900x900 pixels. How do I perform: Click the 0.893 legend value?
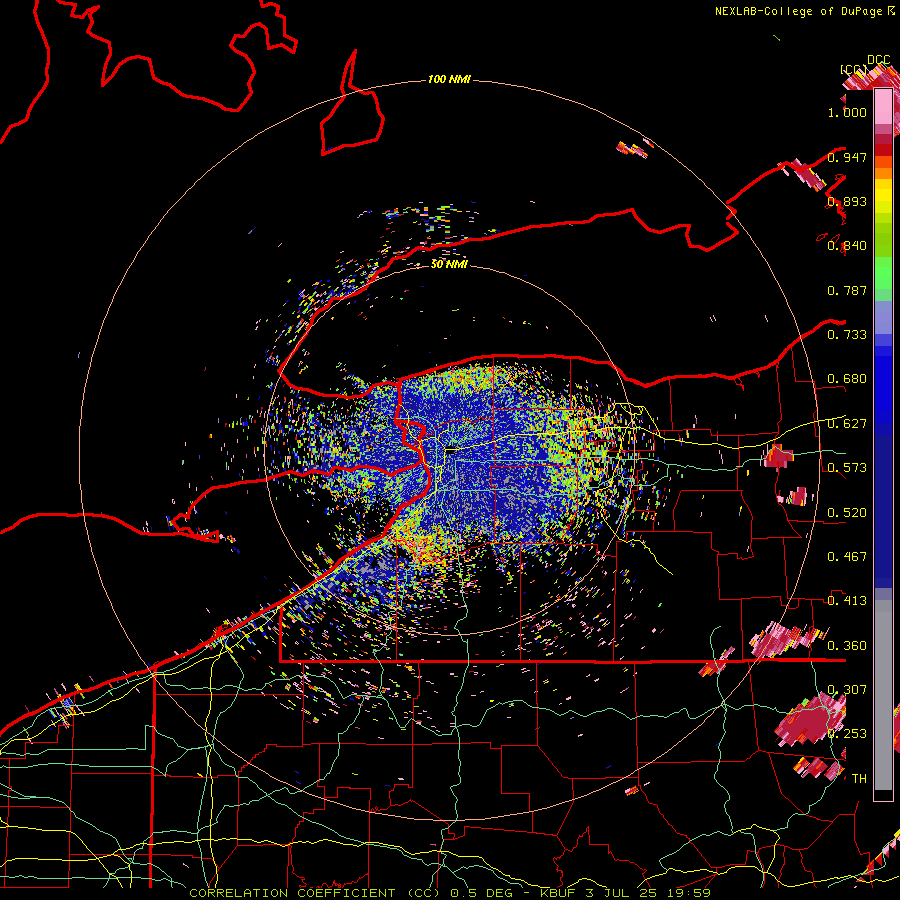[847, 201]
